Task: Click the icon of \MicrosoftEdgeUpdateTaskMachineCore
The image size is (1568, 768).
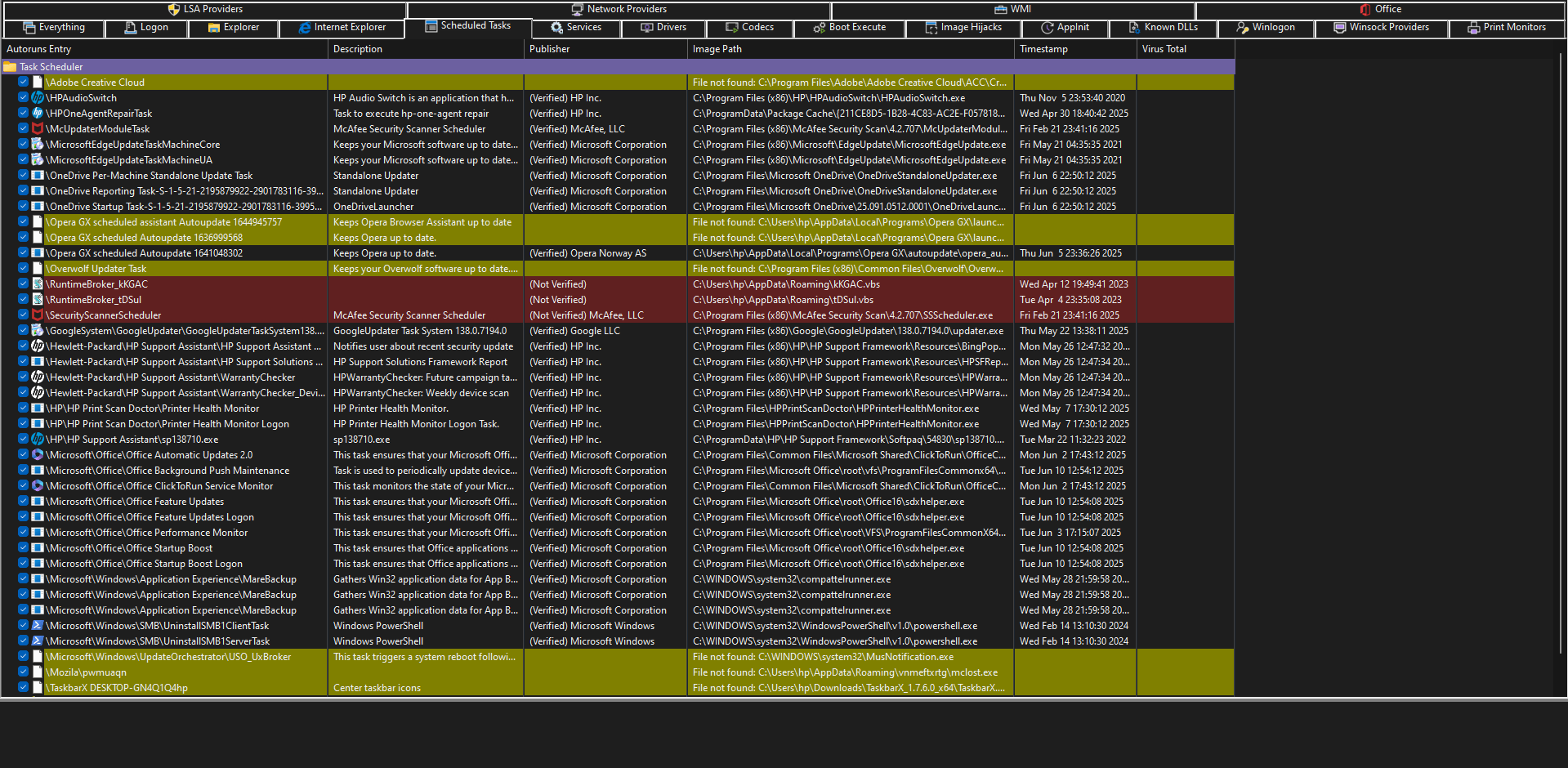Action: (x=38, y=145)
